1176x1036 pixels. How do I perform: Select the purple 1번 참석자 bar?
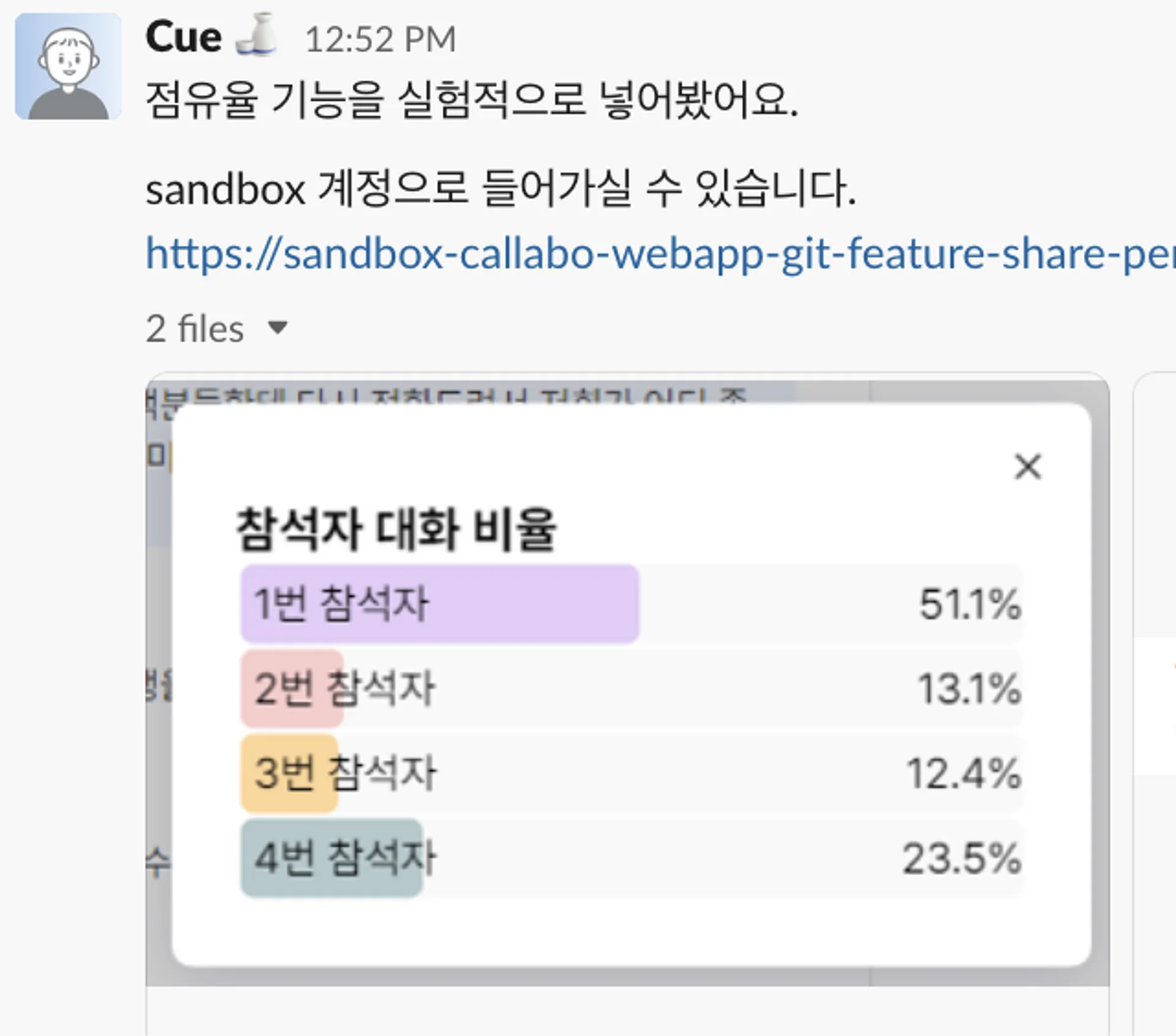coord(439,604)
